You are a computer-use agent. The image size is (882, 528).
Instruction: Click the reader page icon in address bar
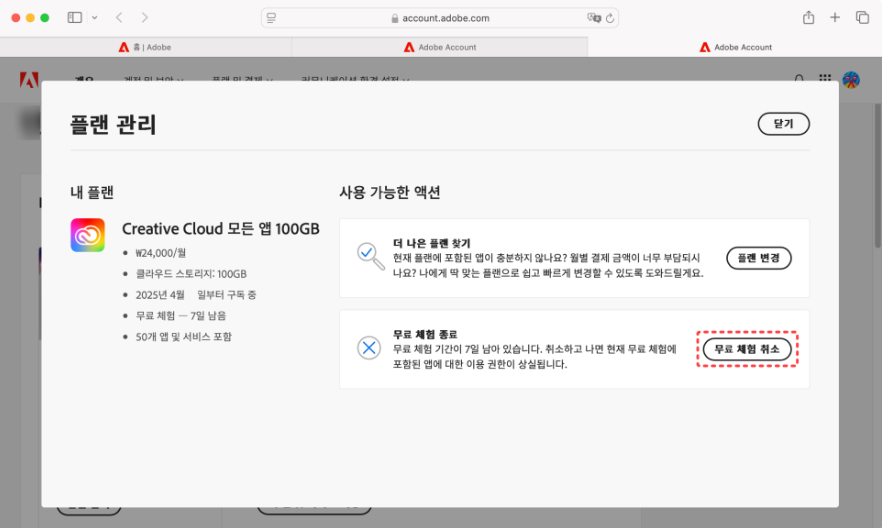click(x=271, y=18)
